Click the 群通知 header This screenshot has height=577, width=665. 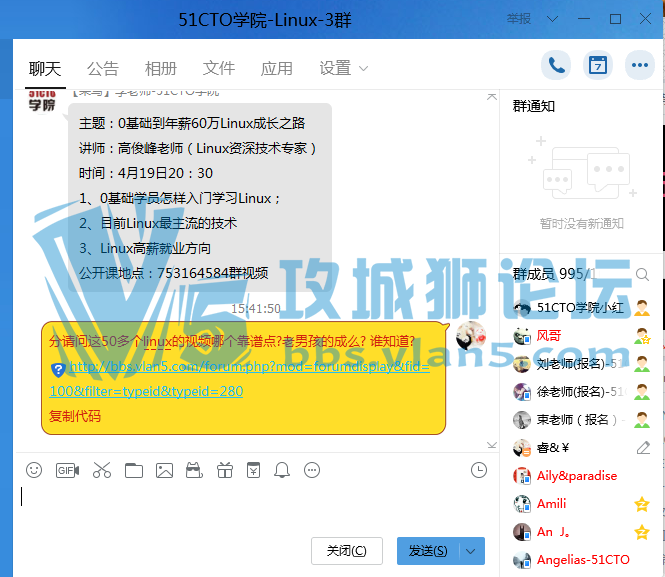click(534, 106)
